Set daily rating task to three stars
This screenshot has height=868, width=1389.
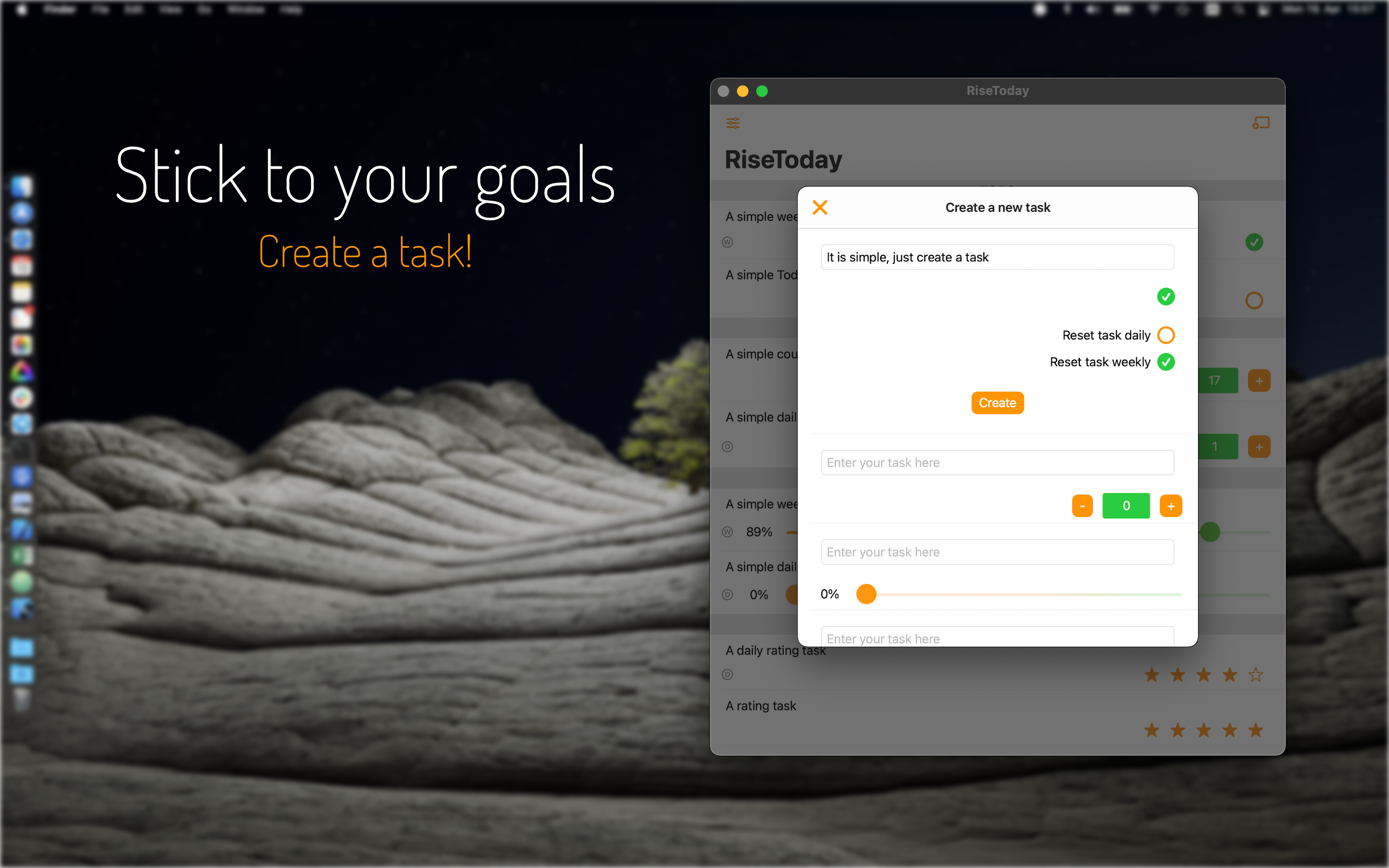[1204, 675]
